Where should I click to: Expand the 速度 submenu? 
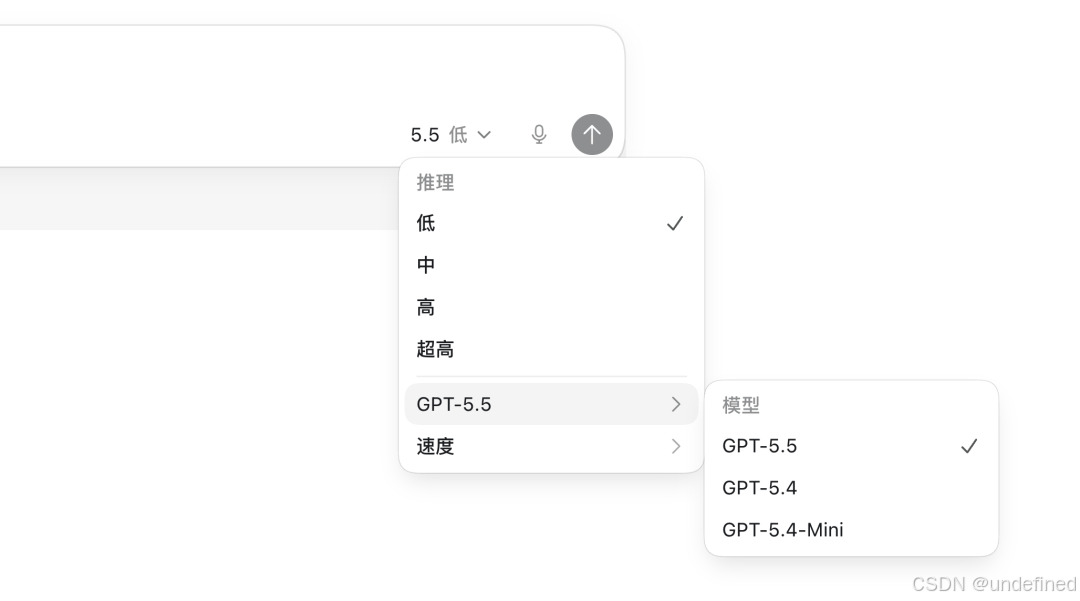click(x=551, y=446)
